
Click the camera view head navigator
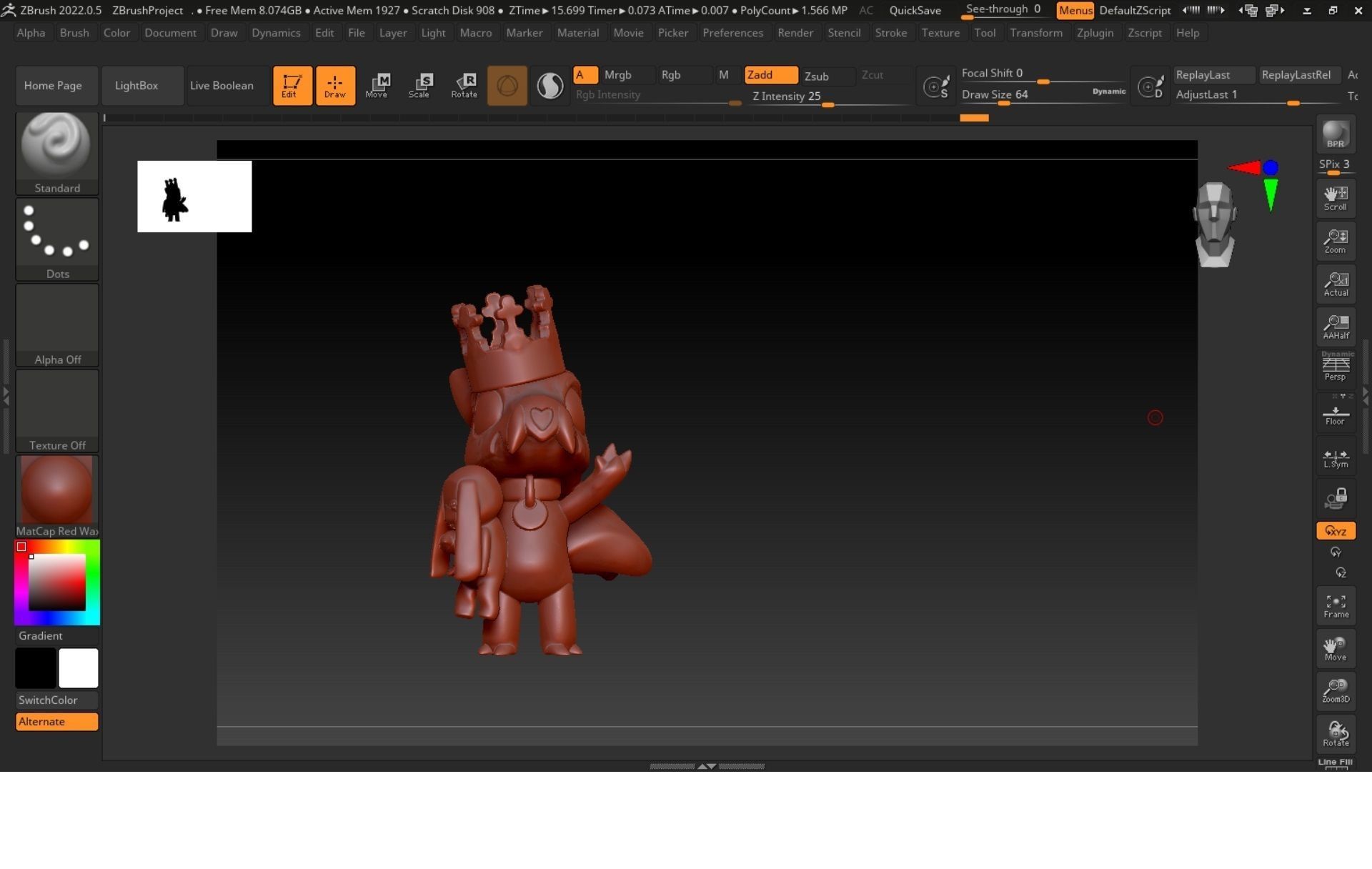point(1215,224)
